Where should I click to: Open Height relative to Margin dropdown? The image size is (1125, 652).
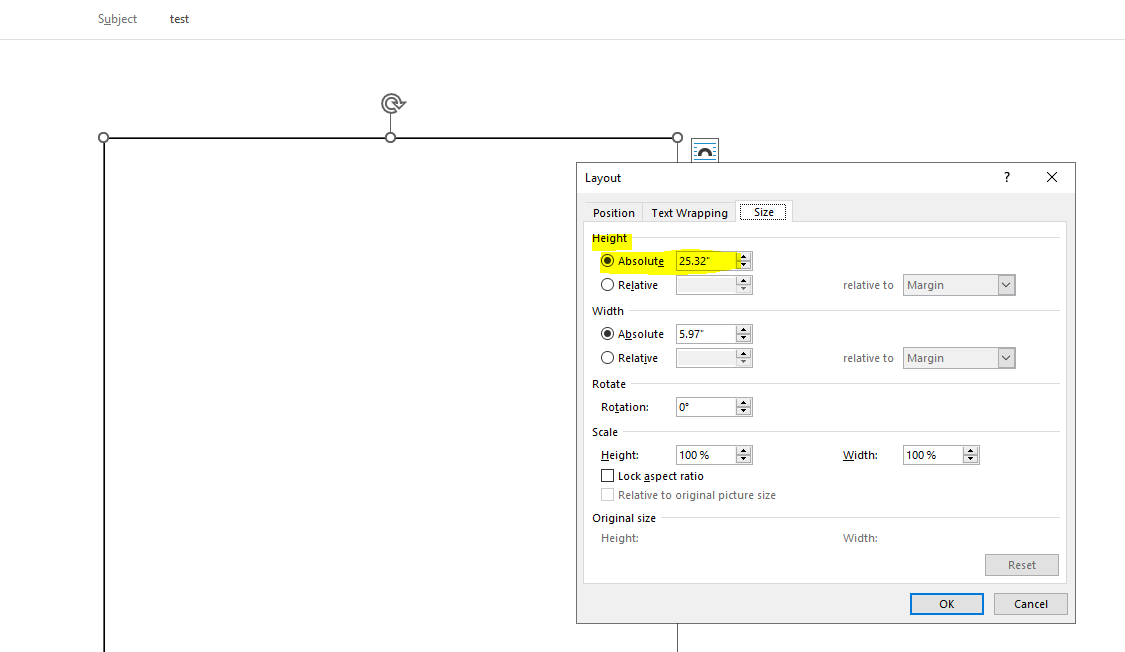pyautogui.click(x=959, y=285)
